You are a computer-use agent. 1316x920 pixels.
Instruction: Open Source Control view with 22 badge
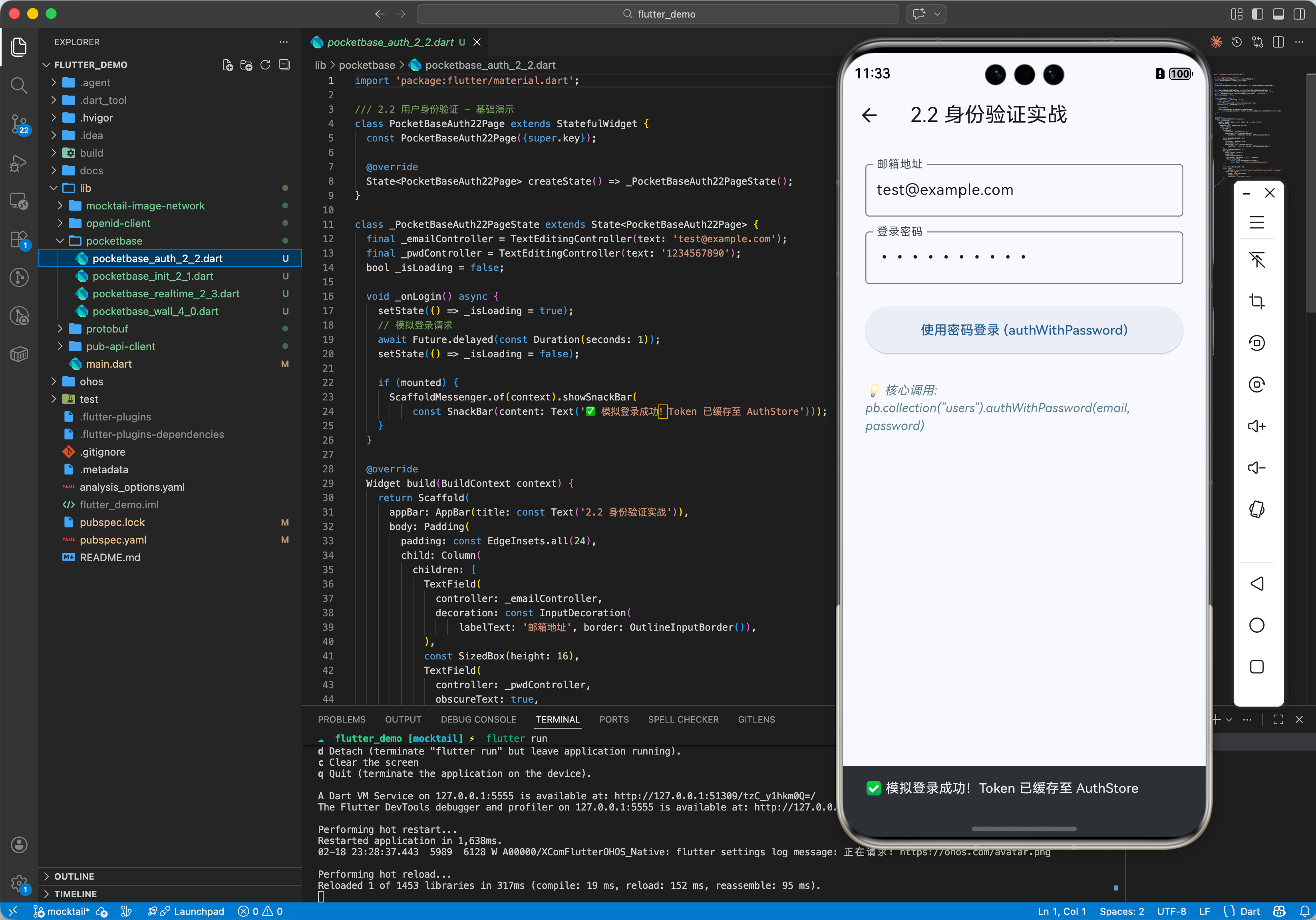pyautogui.click(x=19, y=123)
